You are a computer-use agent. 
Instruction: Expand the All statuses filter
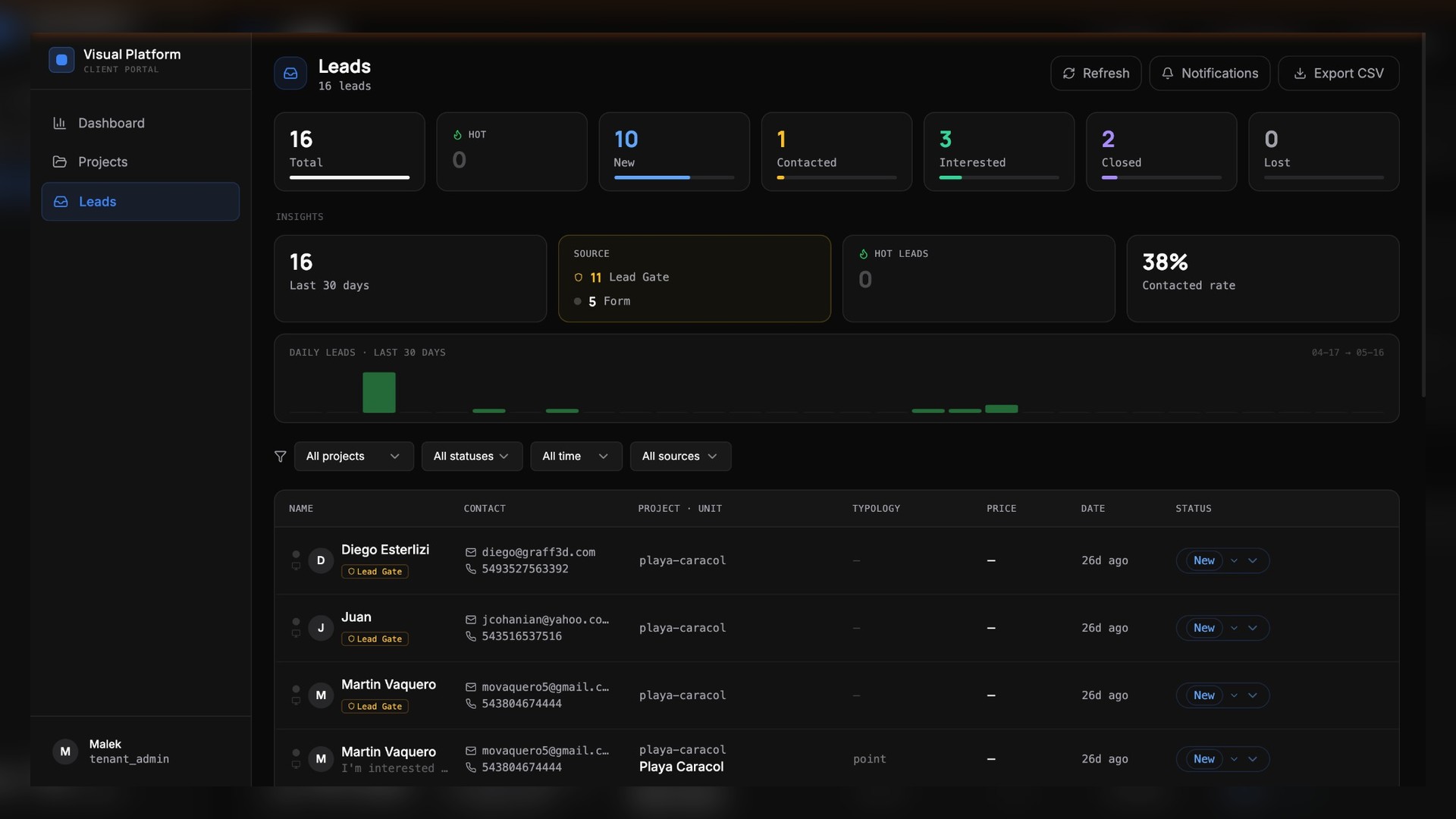472,457
